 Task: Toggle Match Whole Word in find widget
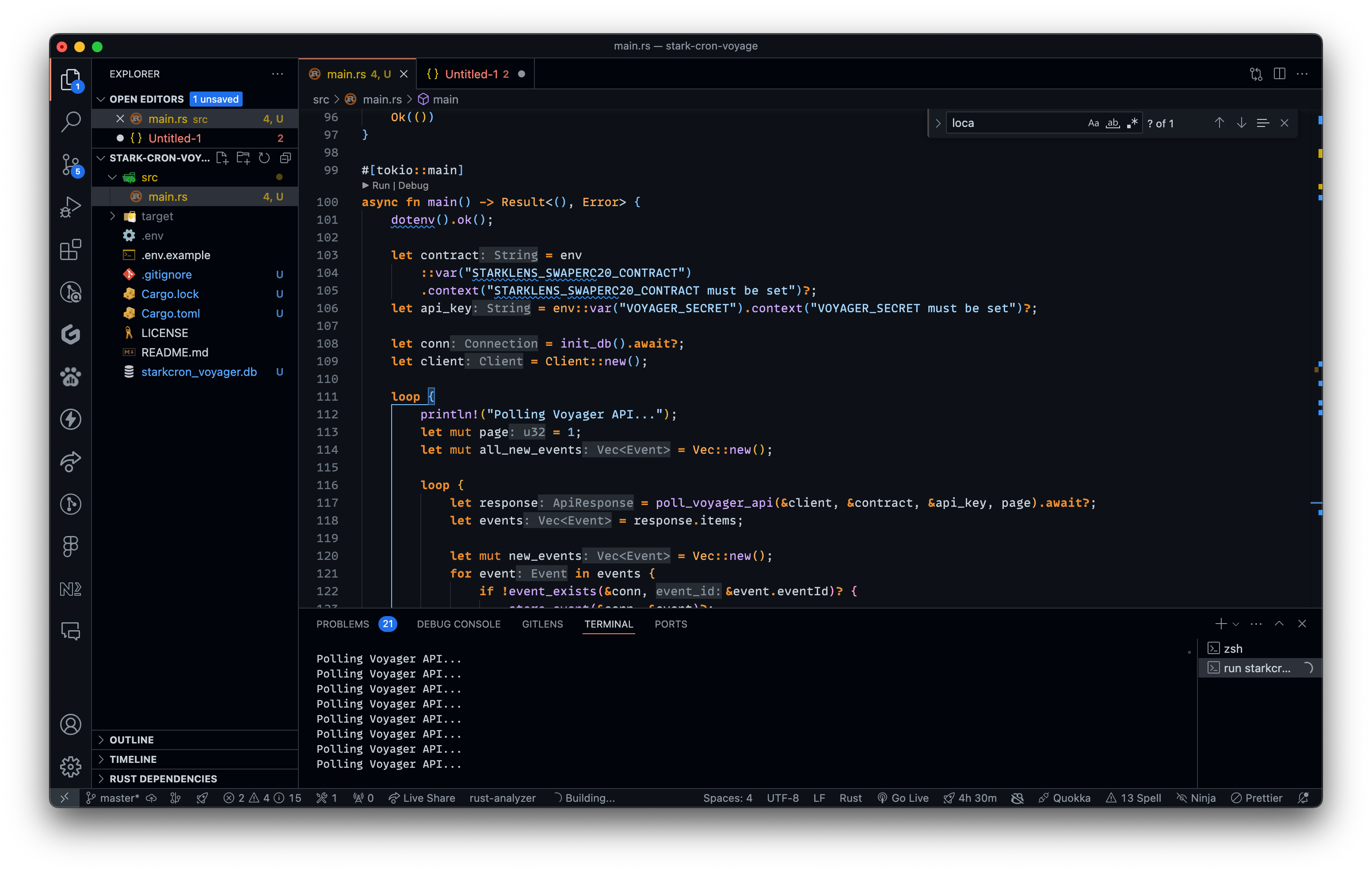(x=1113, y=123)
